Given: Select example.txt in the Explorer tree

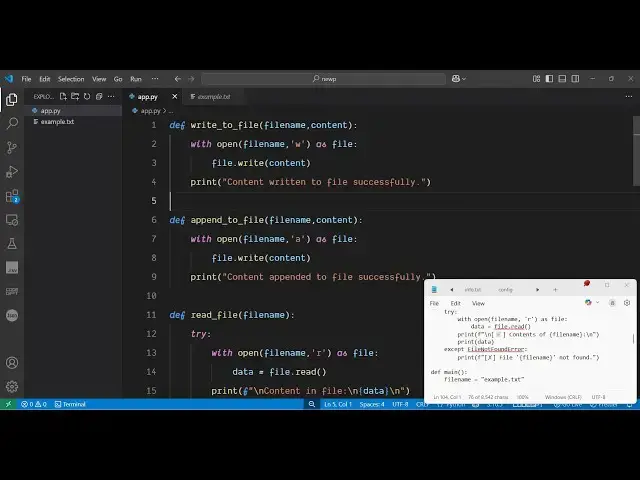Looking at the screenshot, I should click(73, 122).
